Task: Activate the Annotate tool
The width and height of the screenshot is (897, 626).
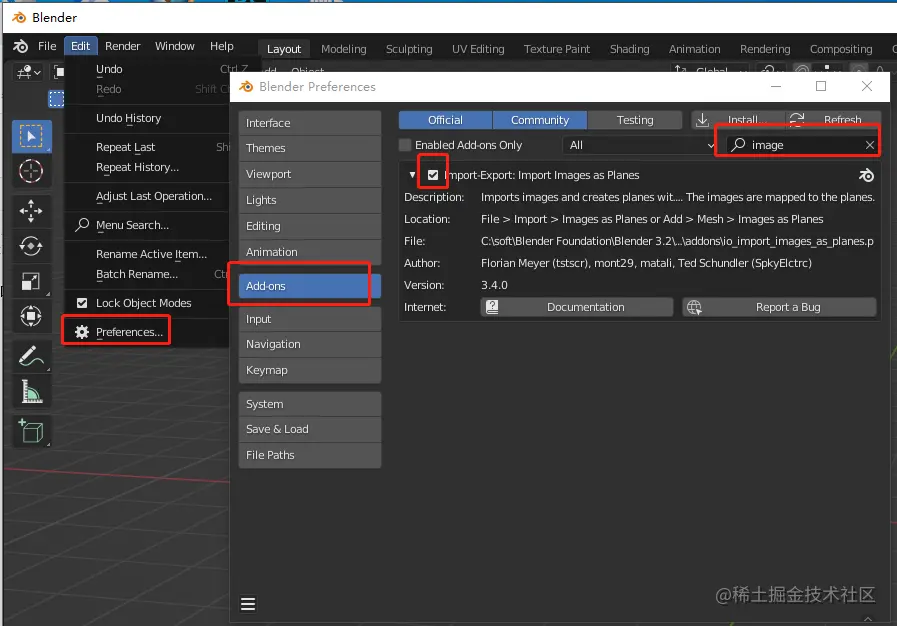Action: pyautogui.click(x=31, y=356)
